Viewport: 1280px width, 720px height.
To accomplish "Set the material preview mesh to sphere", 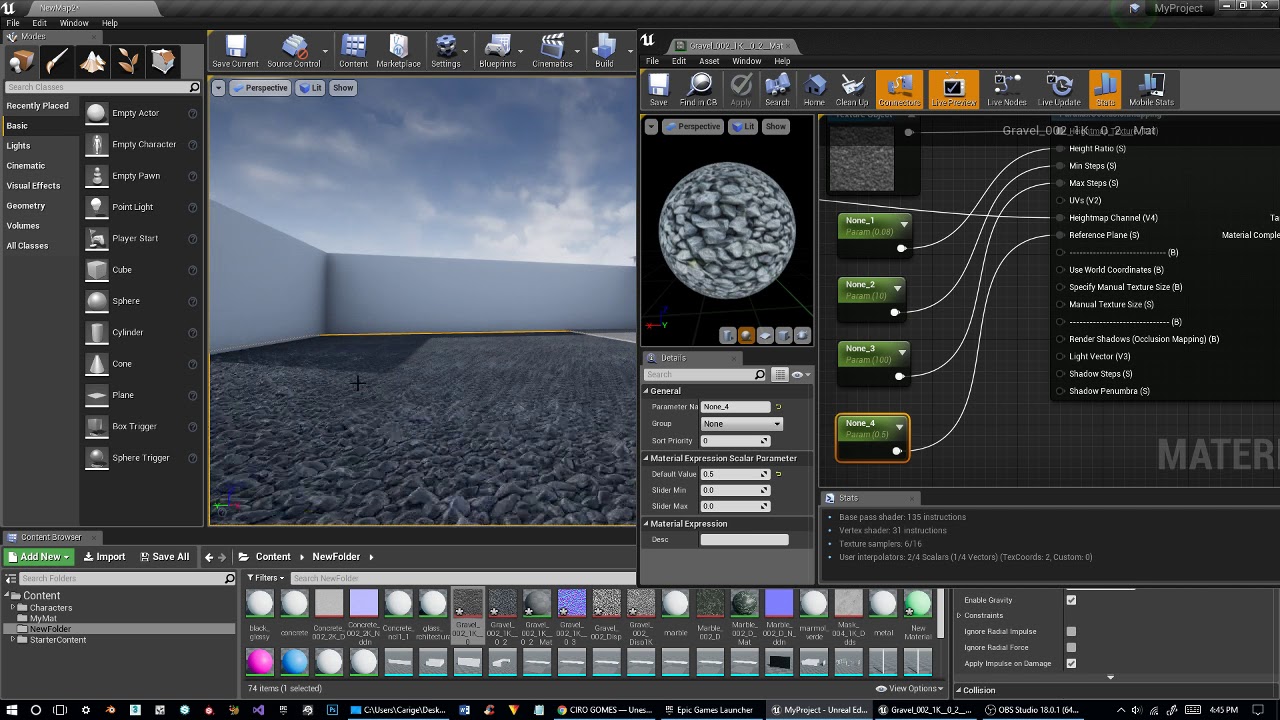I will 746,336.
